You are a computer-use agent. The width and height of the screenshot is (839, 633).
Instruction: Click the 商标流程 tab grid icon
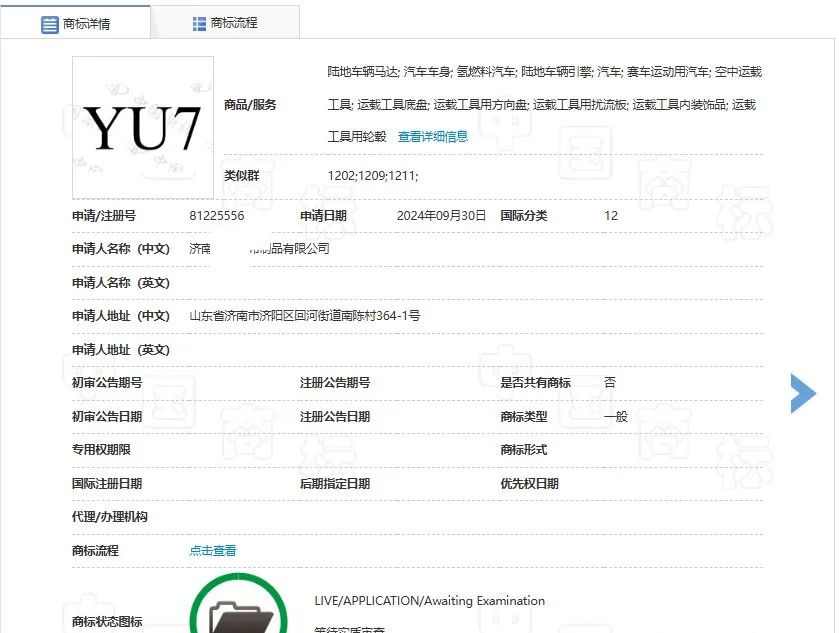pos(199,24)
